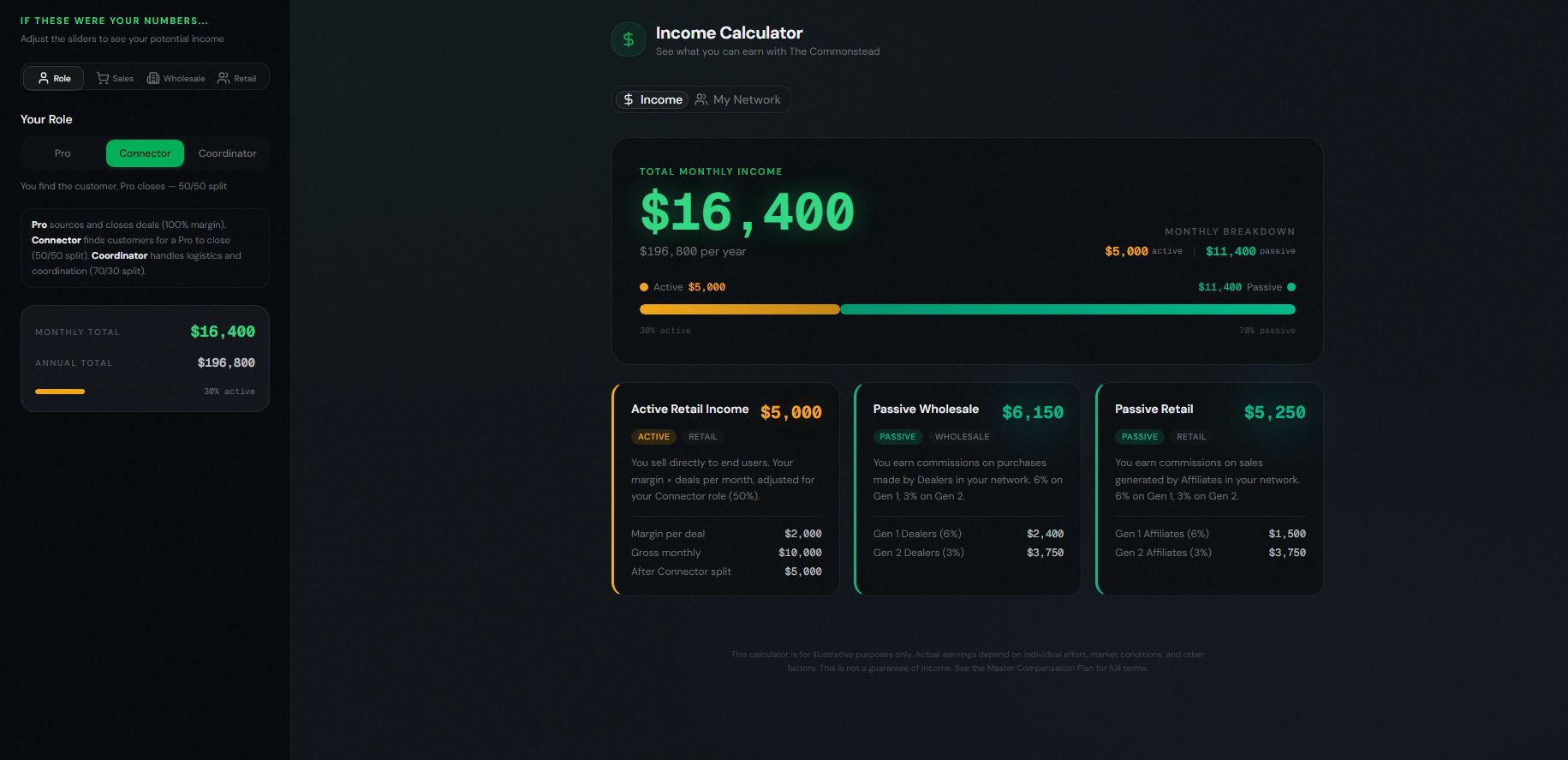Choose the Pro role option
Screen dimensions: 1568x760
(x=63, y=153)
